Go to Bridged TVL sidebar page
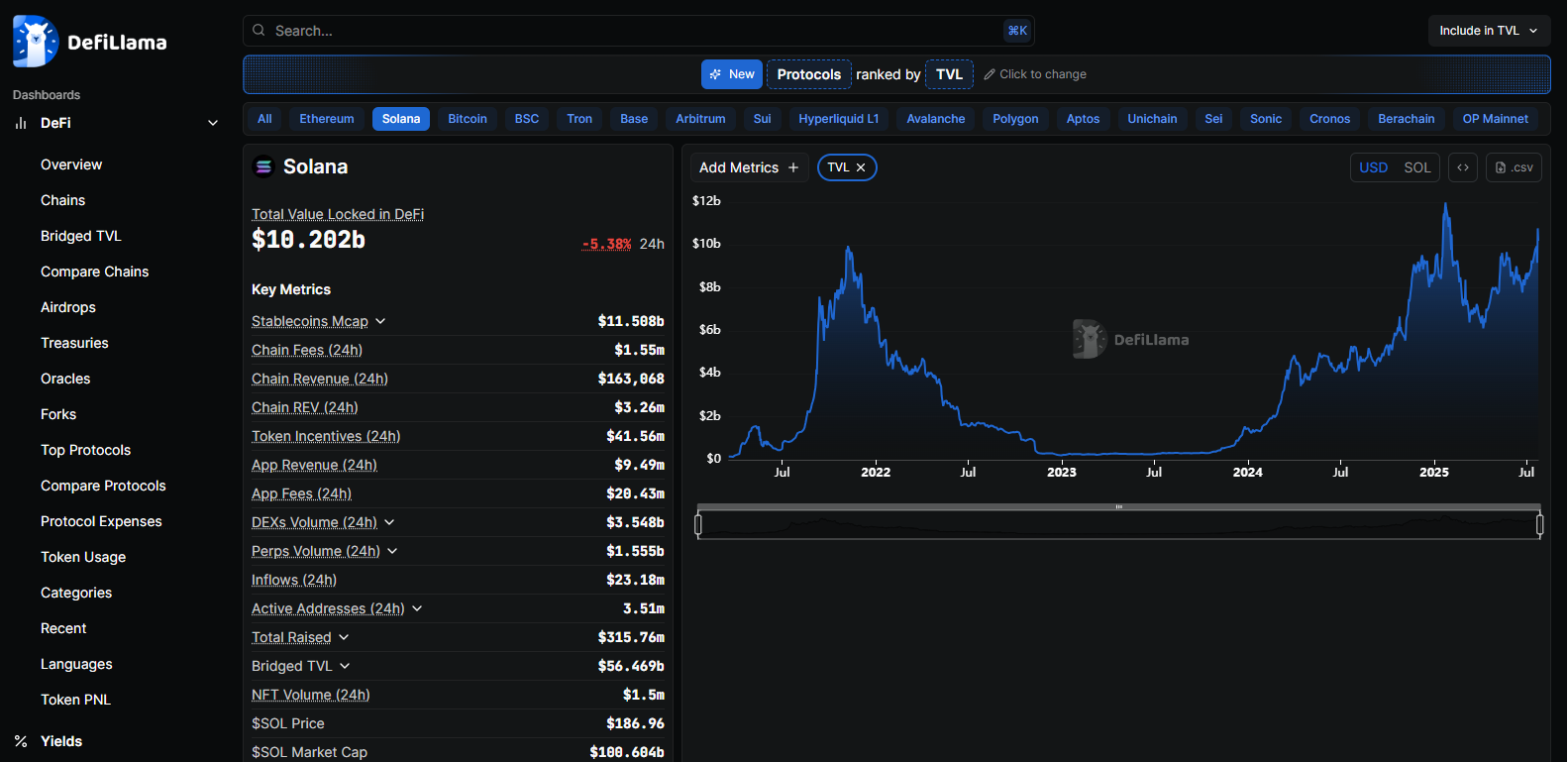The image size is (1568, 762). point(80,236)
